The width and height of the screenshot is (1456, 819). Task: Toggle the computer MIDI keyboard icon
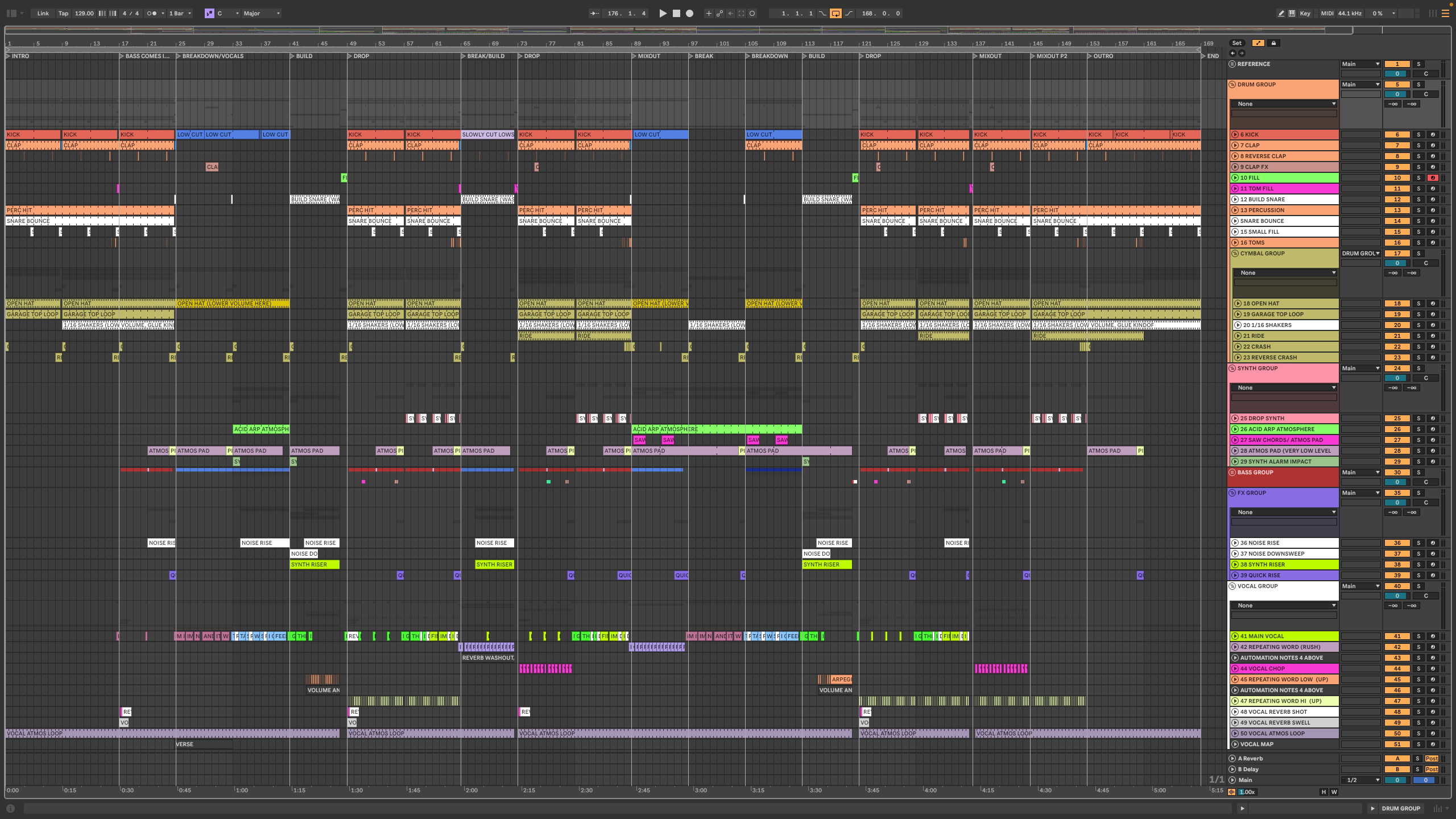(x=1292, y=13)
